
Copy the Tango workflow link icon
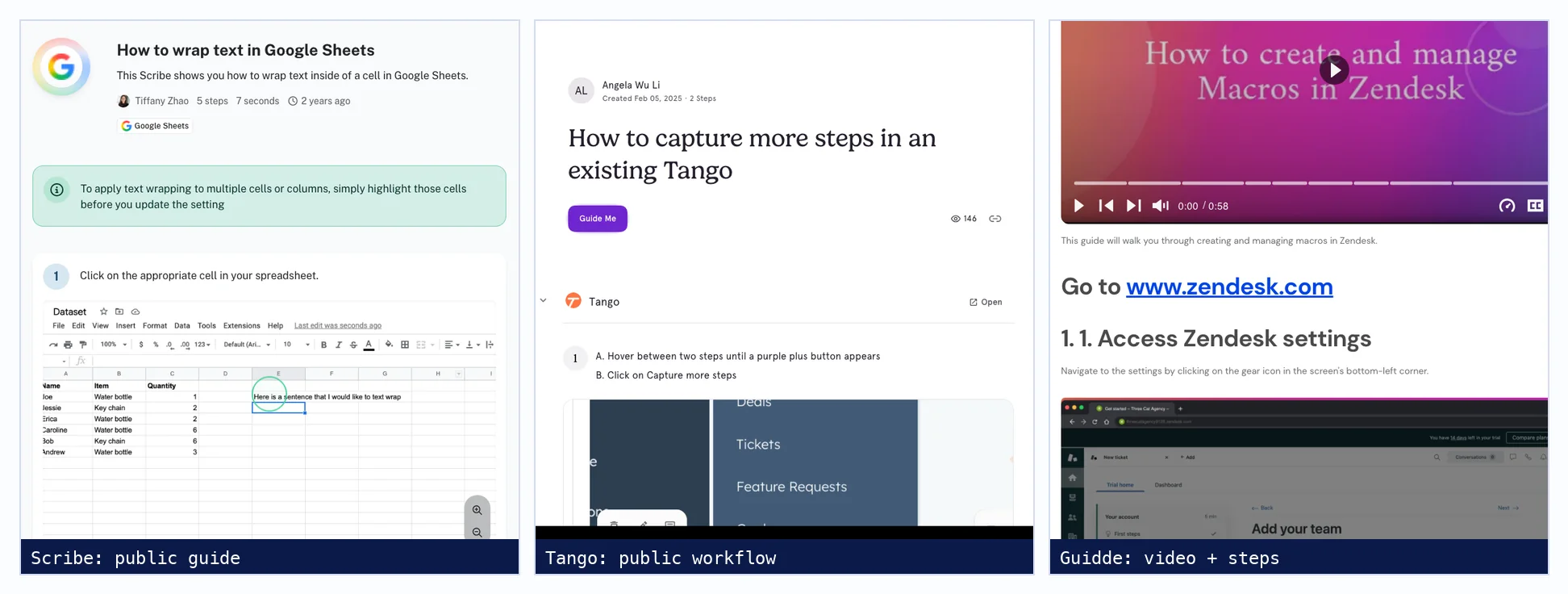995,219
